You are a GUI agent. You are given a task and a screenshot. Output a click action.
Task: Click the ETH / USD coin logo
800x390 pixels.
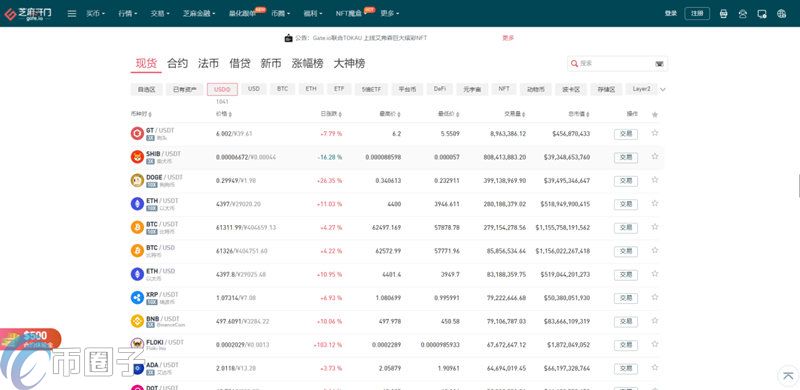click(x=137, y=274)
